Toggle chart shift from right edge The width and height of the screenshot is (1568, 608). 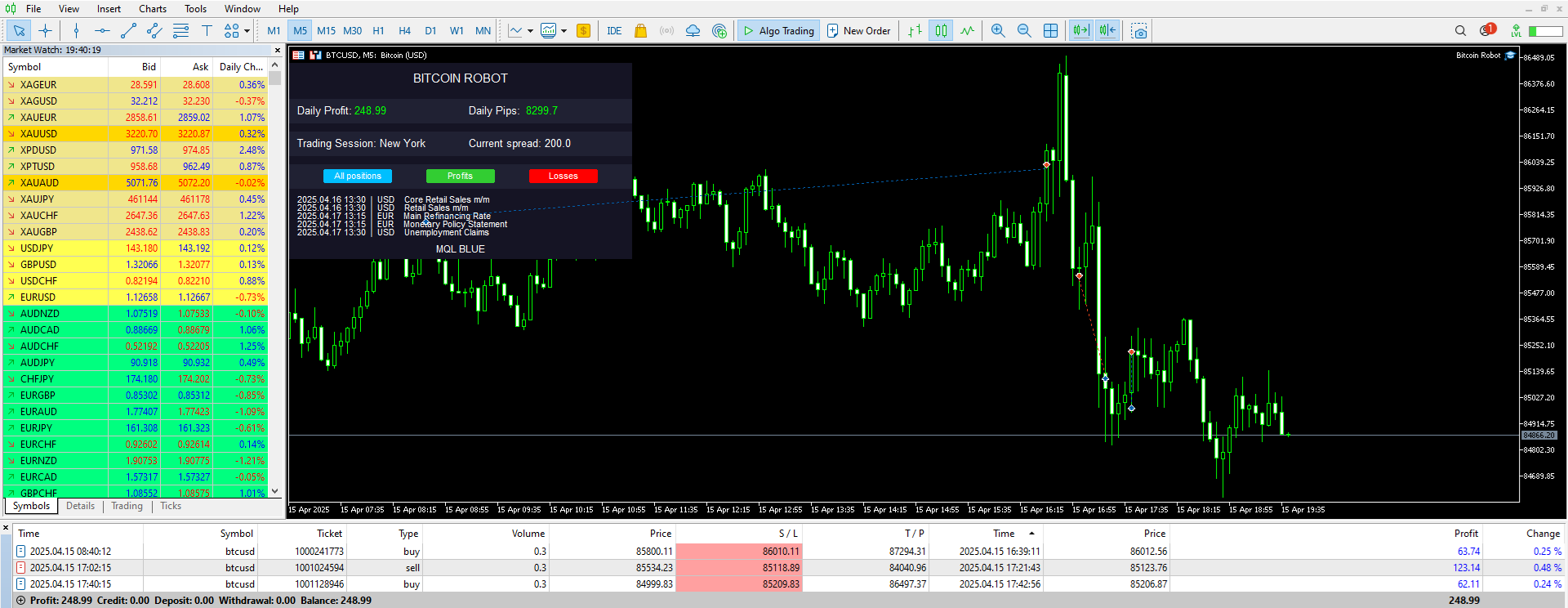coord(1107,31)
